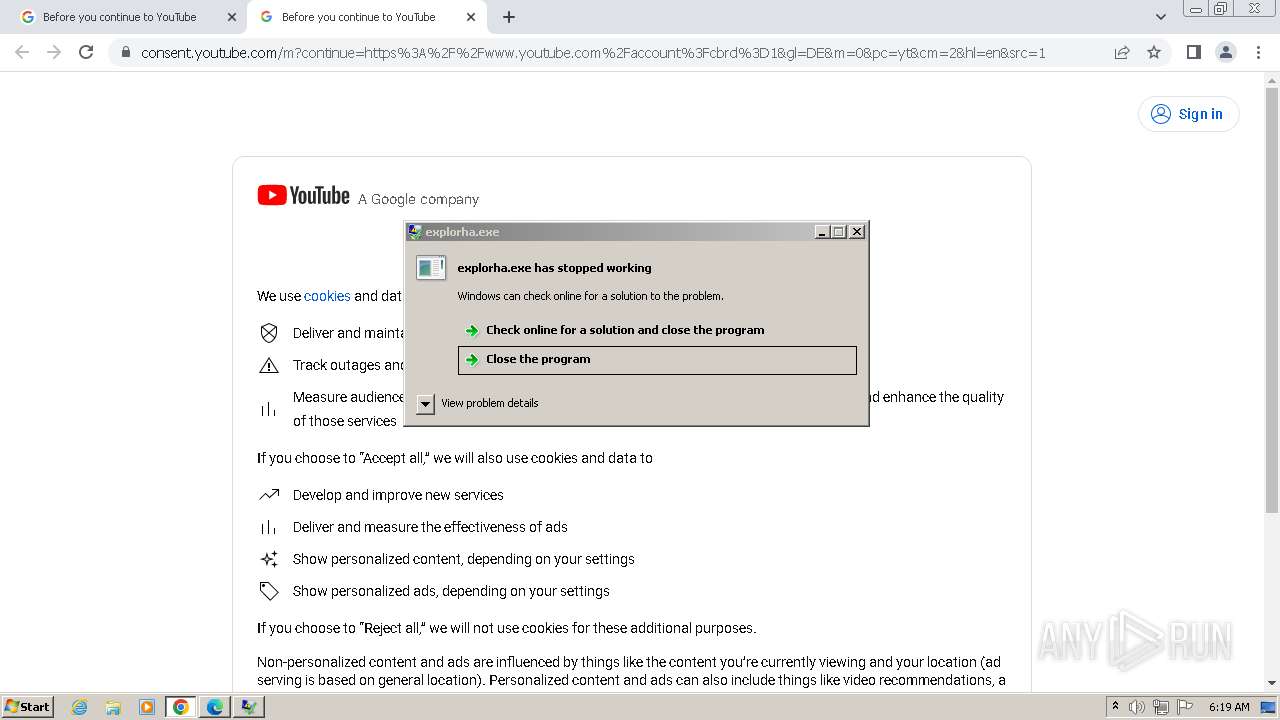
Task: Click shield icon beside Deliver and maintain
Action: pos(269,333)
